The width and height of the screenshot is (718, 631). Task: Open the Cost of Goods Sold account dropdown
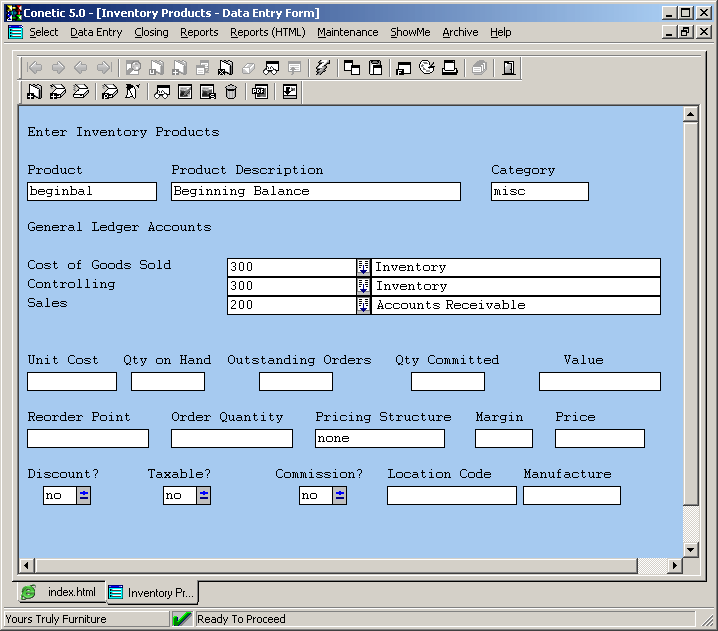click(x=363, y=267)
